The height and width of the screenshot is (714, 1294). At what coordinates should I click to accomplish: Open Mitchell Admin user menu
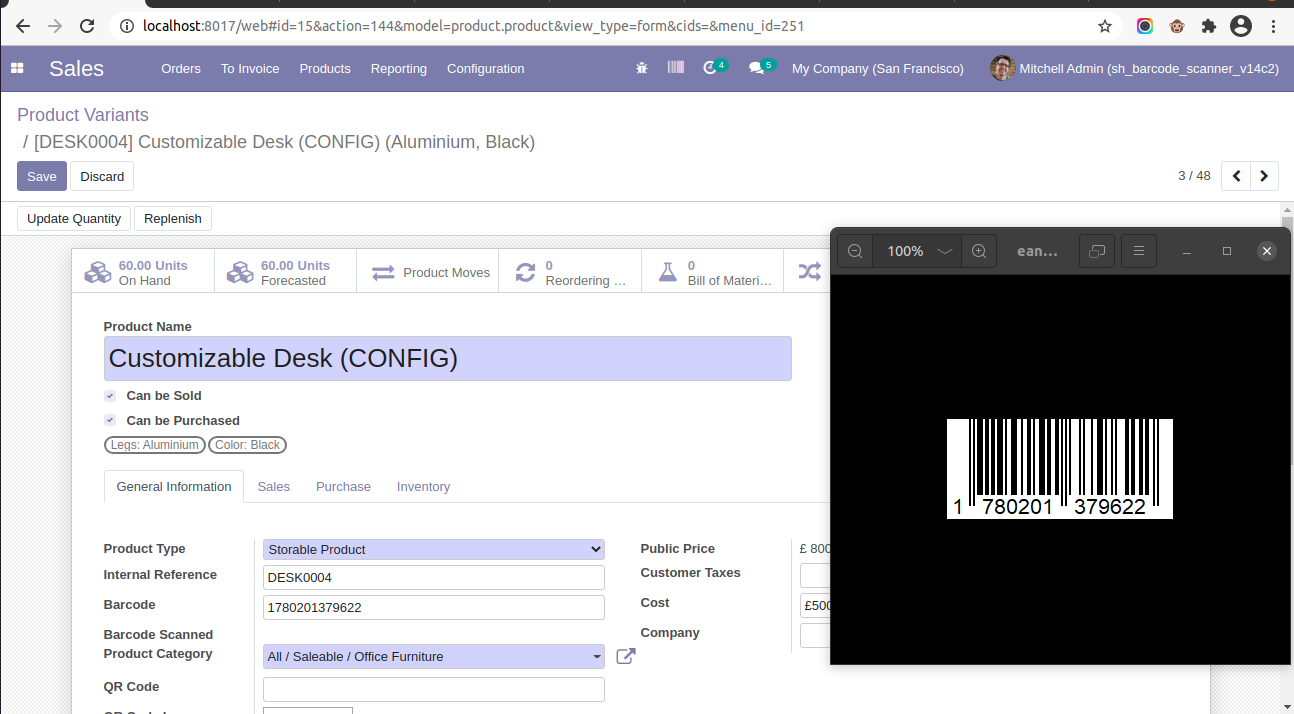click(1135, 68)
